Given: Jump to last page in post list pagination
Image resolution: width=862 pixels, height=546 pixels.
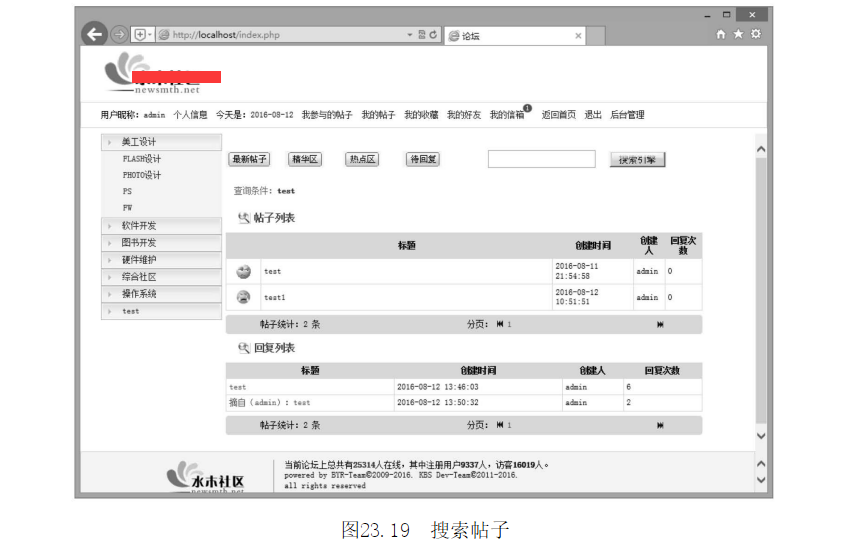Looking at the screenshot, I should pyautogui.click(x=660, y=324).
